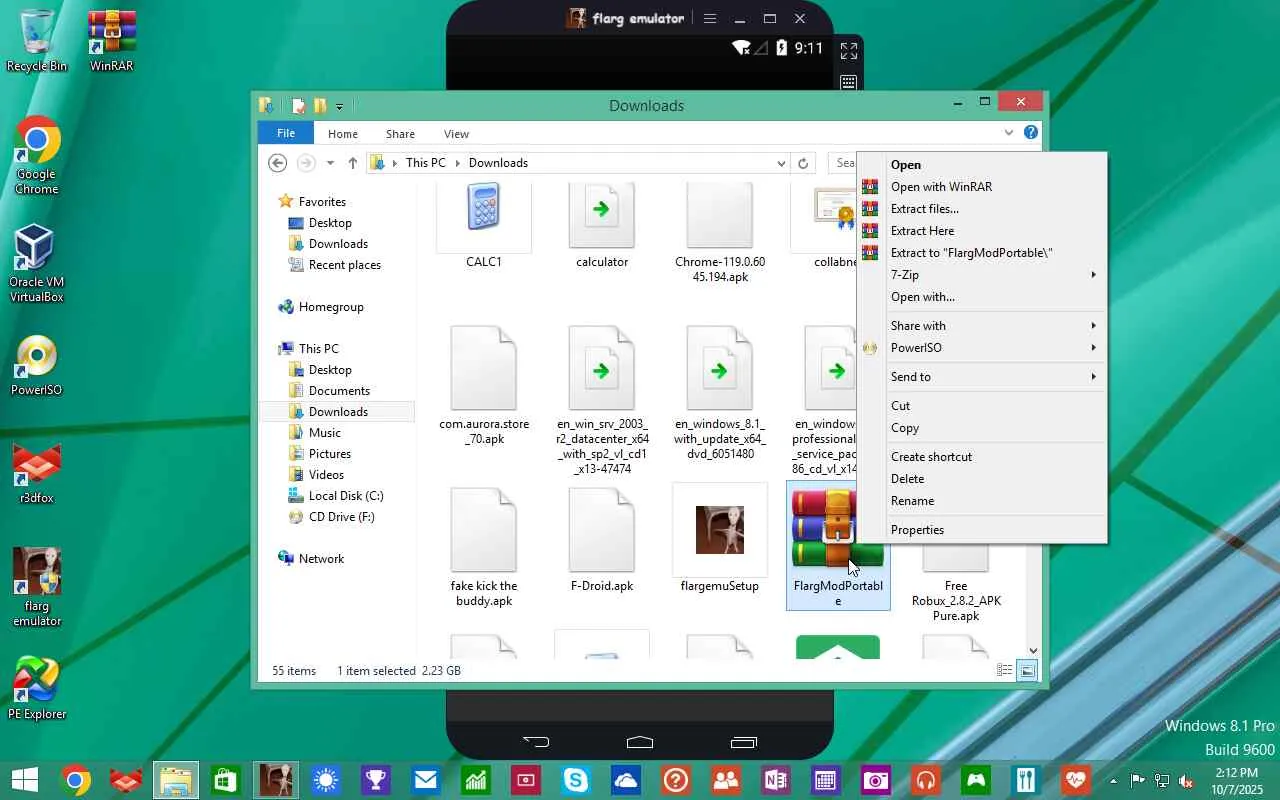
Task: Switch to flarg emulator via taskbar
Action: [x=276, y=780]
